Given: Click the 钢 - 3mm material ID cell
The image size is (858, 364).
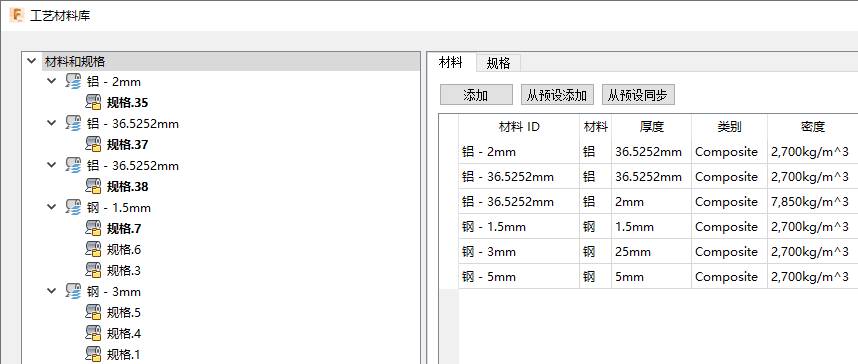Looking at the screenshot, I should [519, 252].
